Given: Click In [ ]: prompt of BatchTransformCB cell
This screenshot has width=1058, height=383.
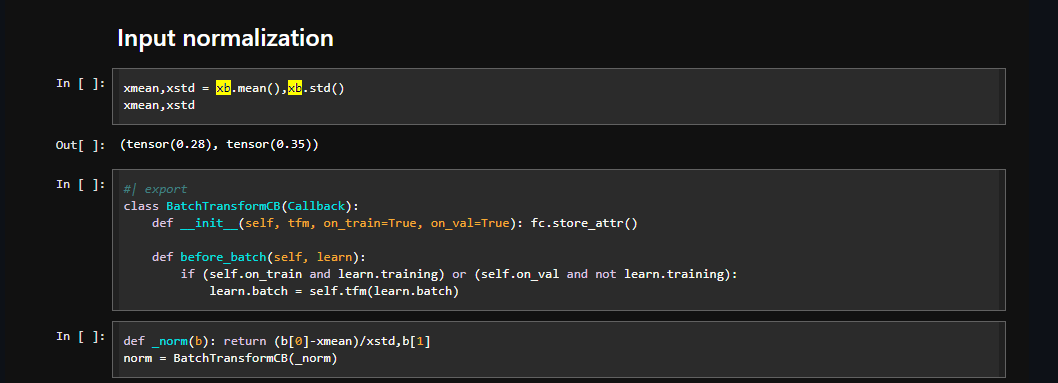Looking at the screenshot, I should (80, 184).
